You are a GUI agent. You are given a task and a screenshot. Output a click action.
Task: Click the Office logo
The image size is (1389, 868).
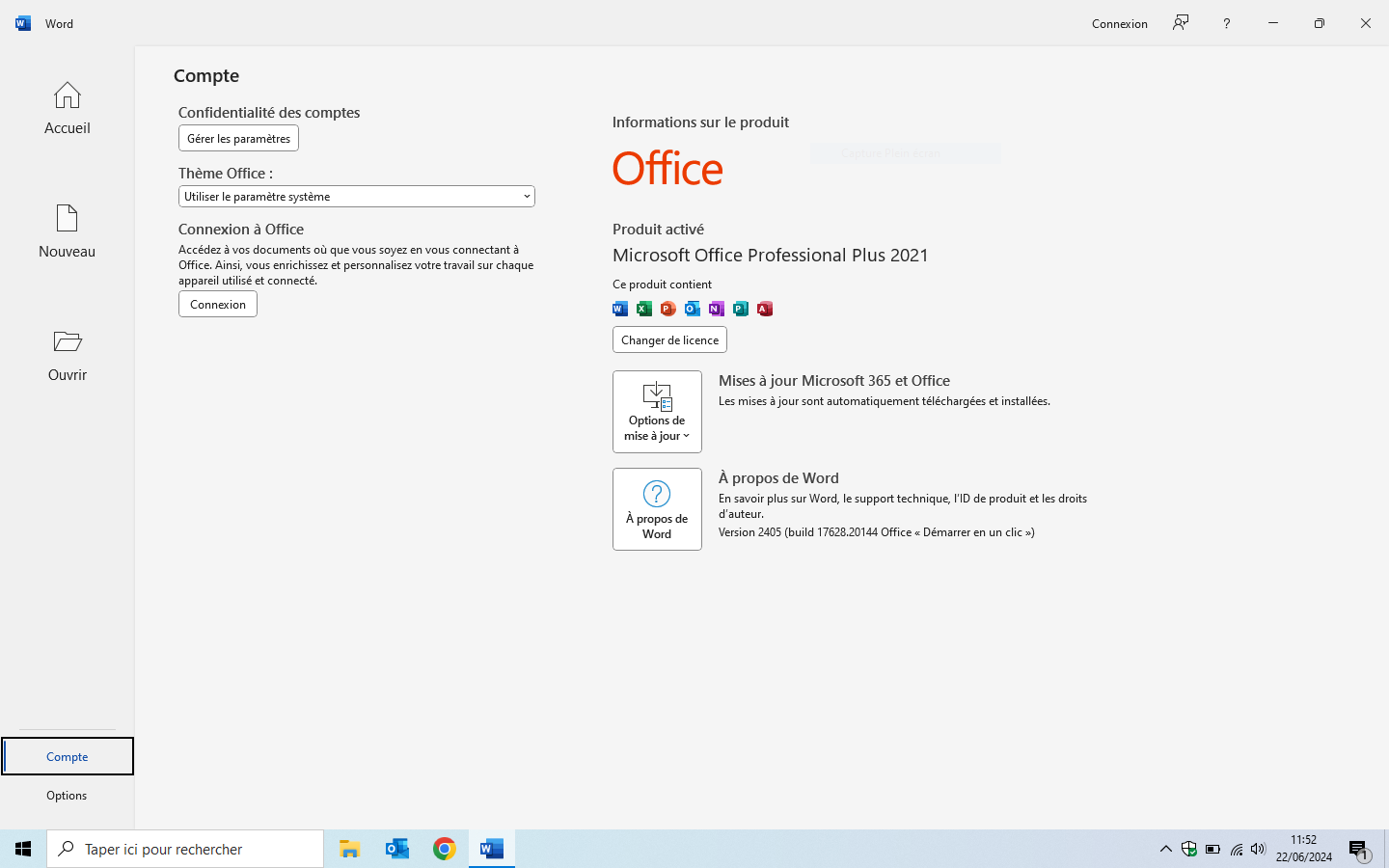(x=667, y=169)
